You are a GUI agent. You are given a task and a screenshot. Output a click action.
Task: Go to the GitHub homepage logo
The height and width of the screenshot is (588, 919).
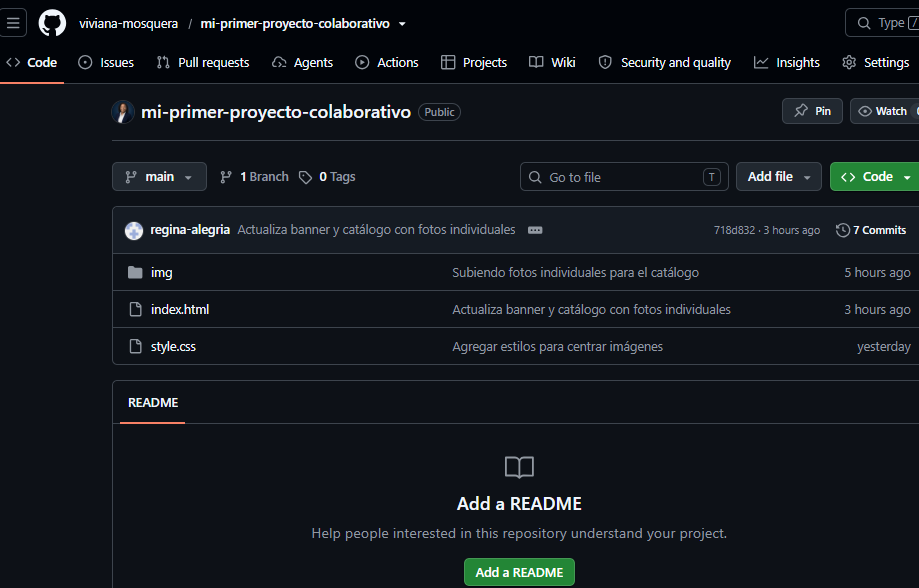pos(52,23)
